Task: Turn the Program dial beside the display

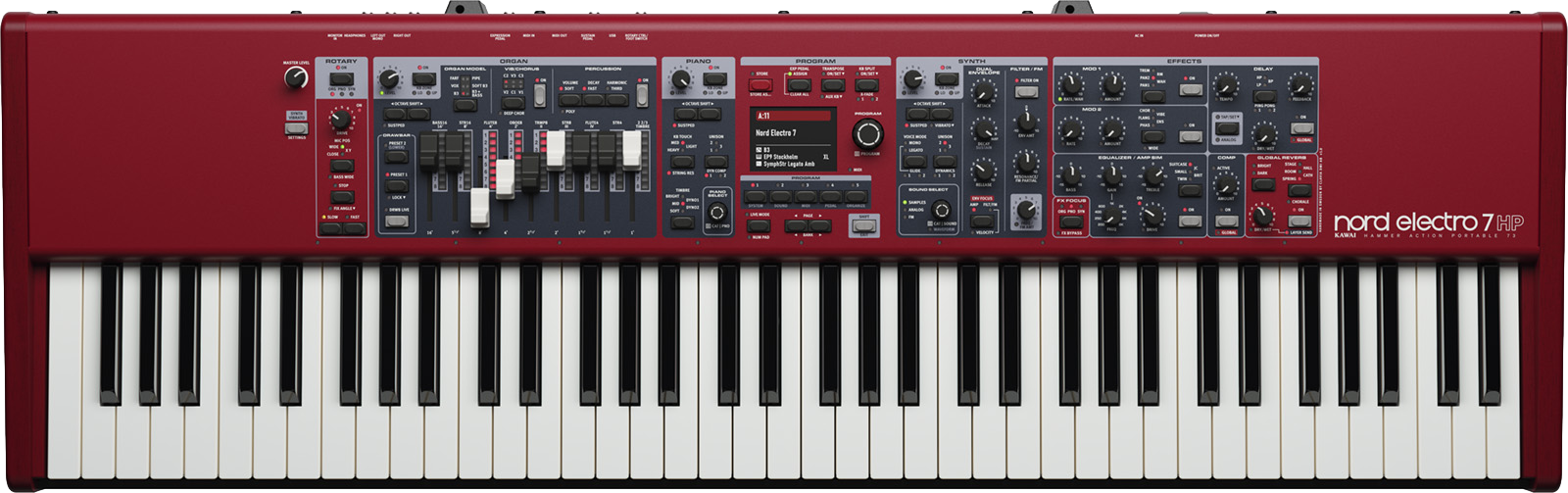Action: pos(867,133)
